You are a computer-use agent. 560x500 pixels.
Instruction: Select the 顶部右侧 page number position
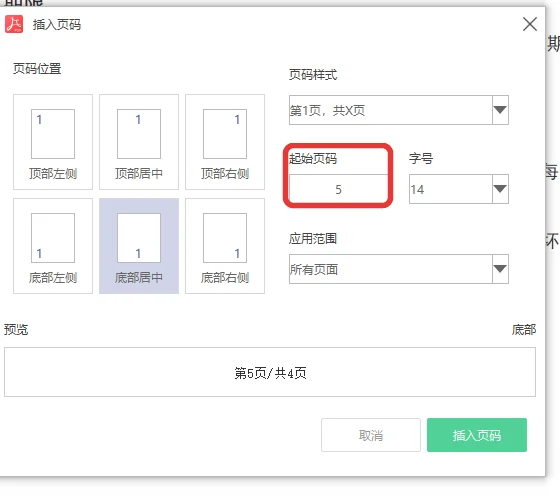[225, 142]
